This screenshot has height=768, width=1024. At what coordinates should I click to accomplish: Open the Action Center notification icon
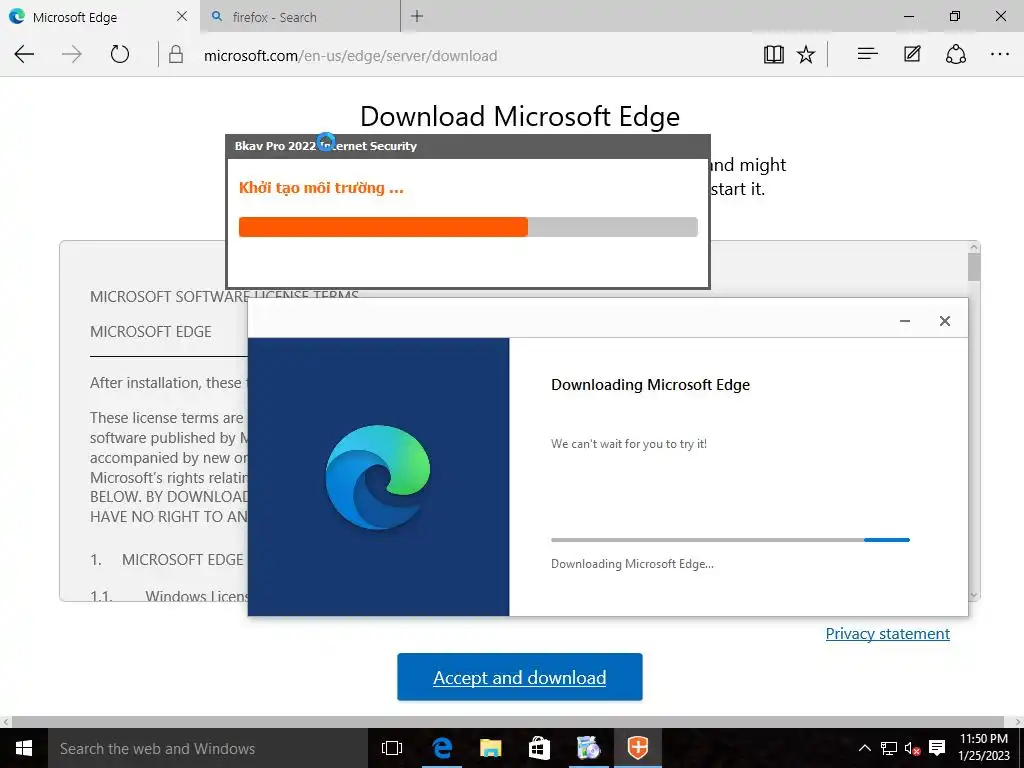(937, 748)
